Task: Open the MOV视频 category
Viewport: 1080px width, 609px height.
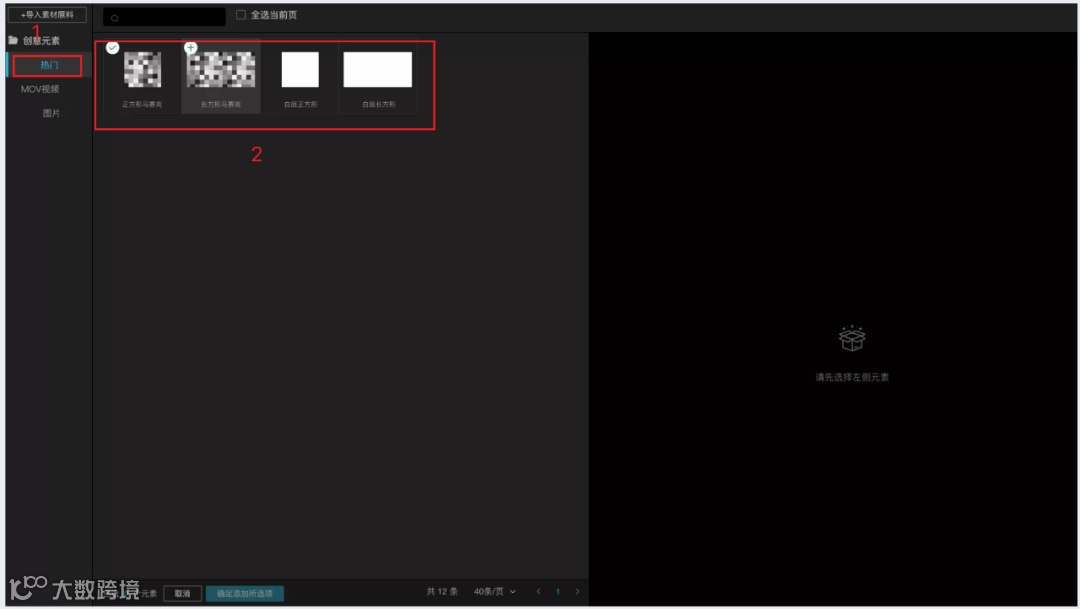Action: click(40, 89)
